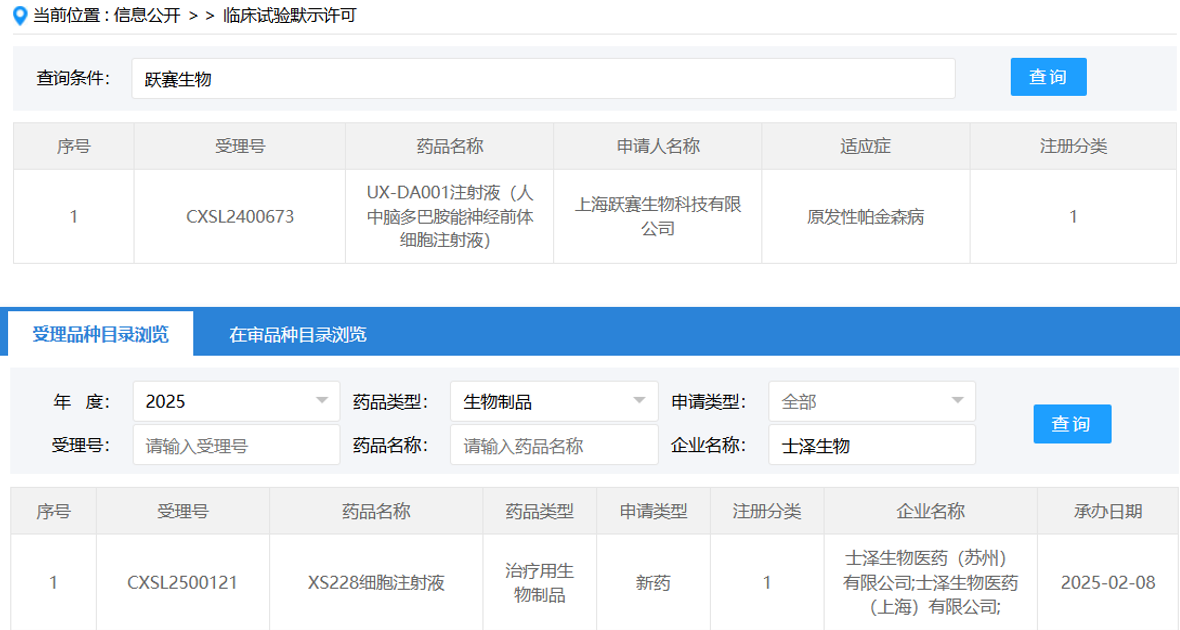This screenshot has width=1180, height=630.
Task: Select the 受理品种目录浏览 tab
Action: tap(100, 334)
